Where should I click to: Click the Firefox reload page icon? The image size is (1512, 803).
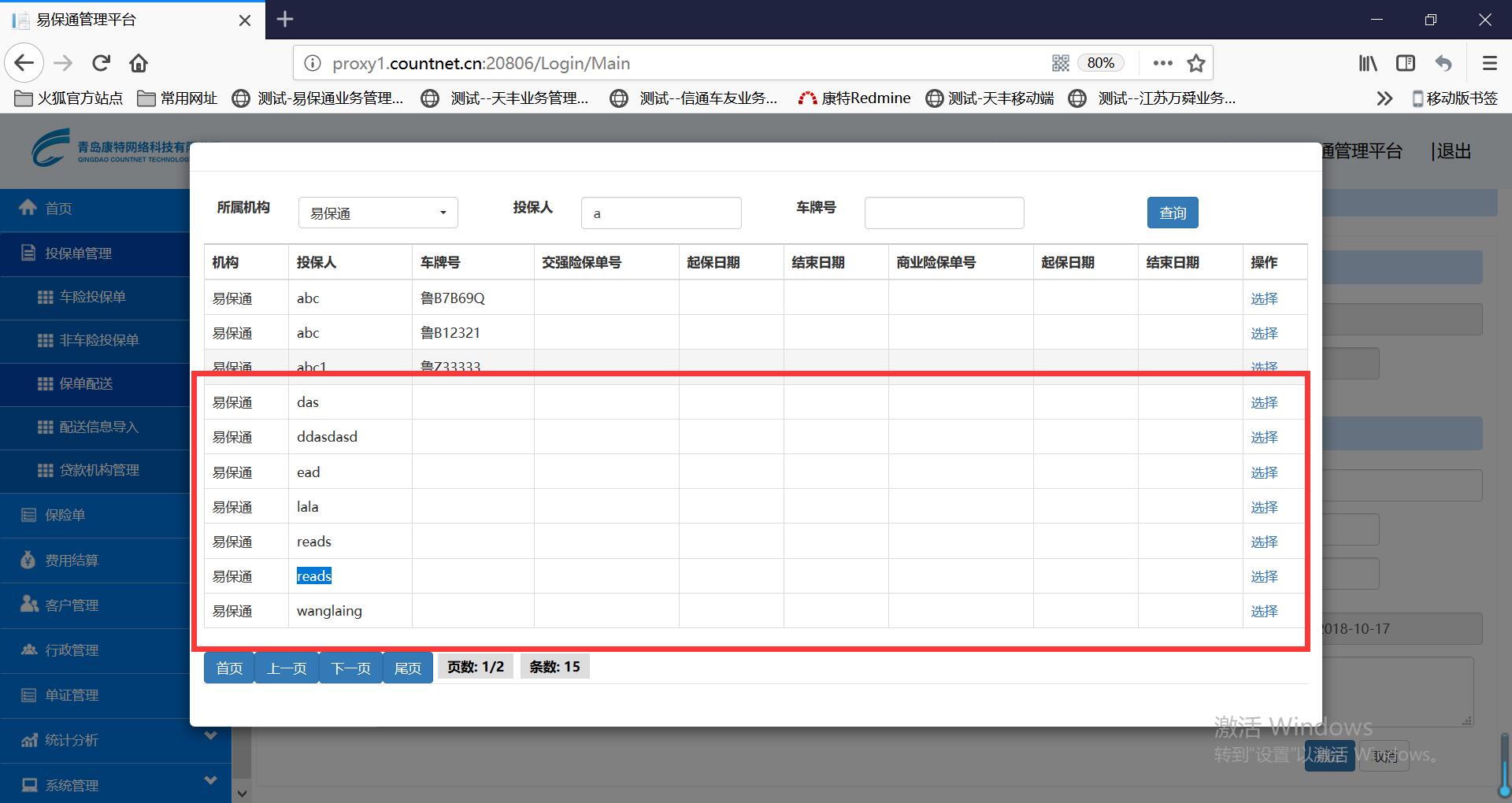coord(101,63)
